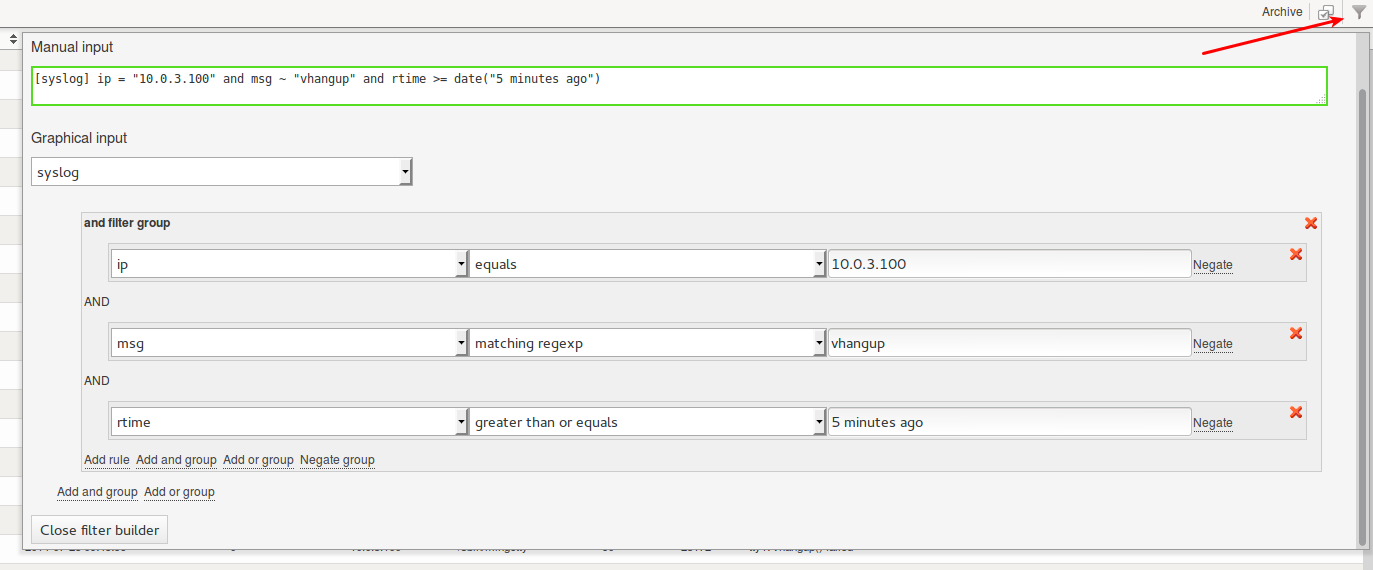Open the syslog table dropdown
The width and height of the screenshot is (1373, 570).
click(222, 172)
